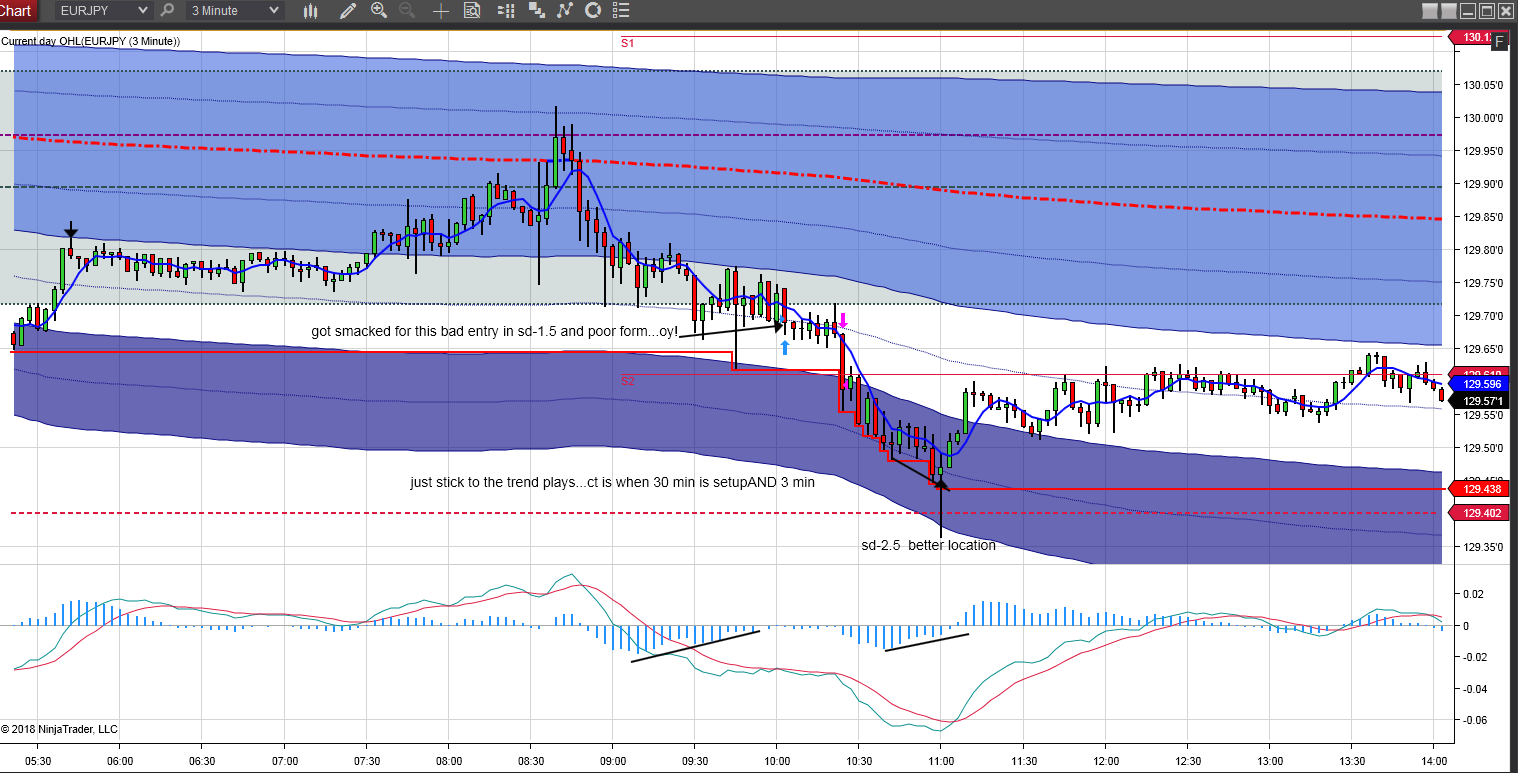The image size is (1518, 773).
Task: Select the red 129.402 price marker
Action: coord(1480,513)
